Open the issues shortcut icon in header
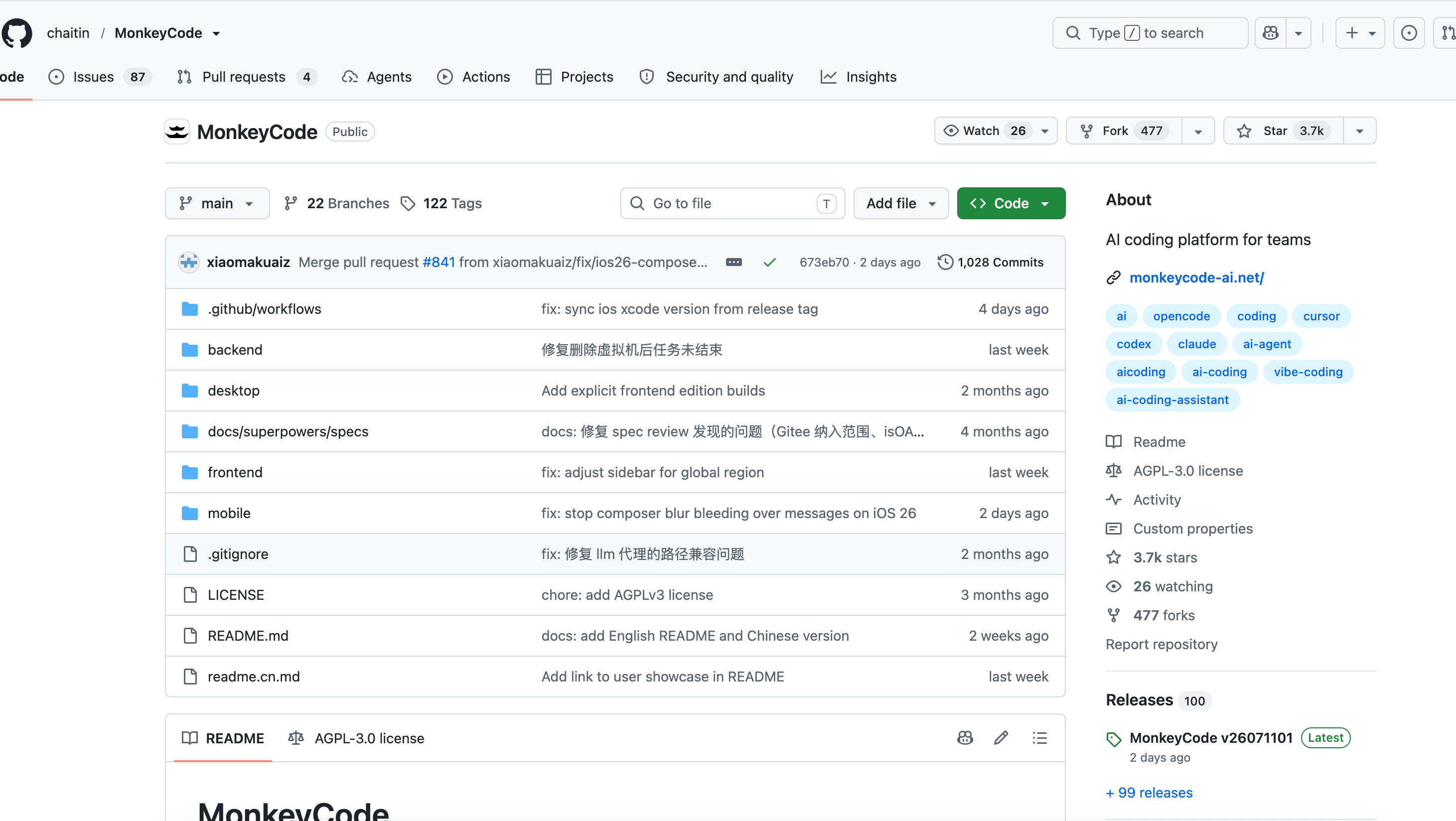The image size is (1456, 821). [x=1409, y=33]
